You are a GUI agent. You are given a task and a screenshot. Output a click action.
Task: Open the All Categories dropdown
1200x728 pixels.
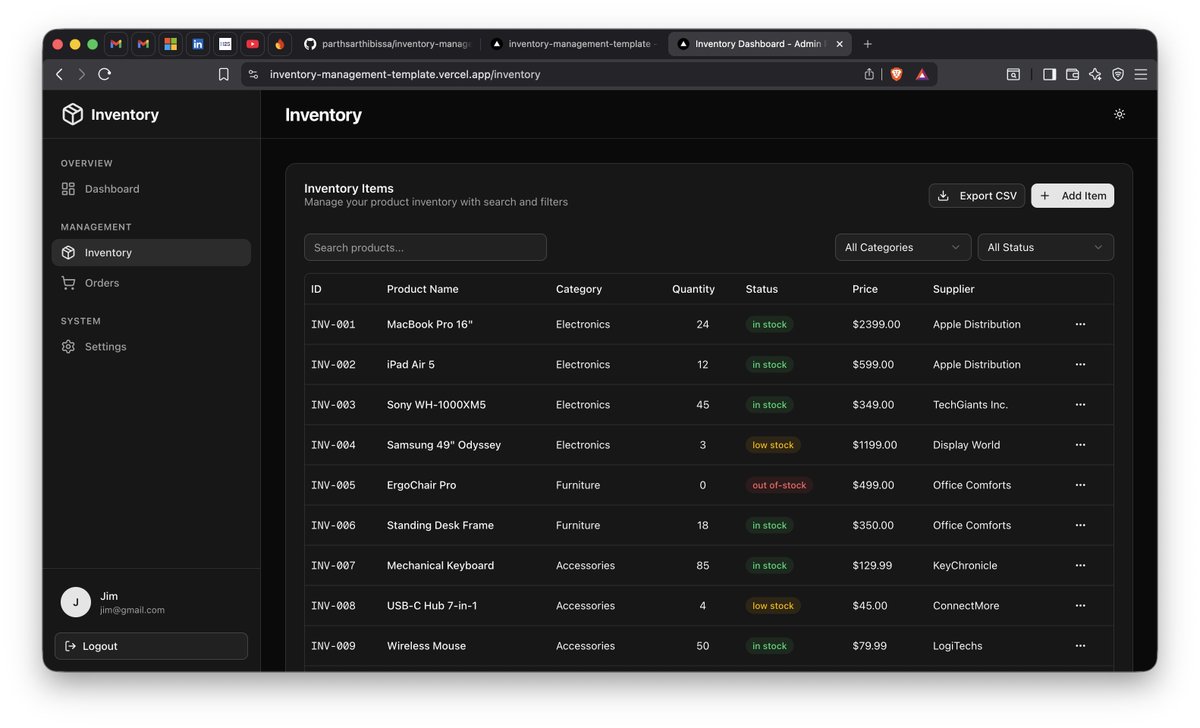tap(903, 247)
